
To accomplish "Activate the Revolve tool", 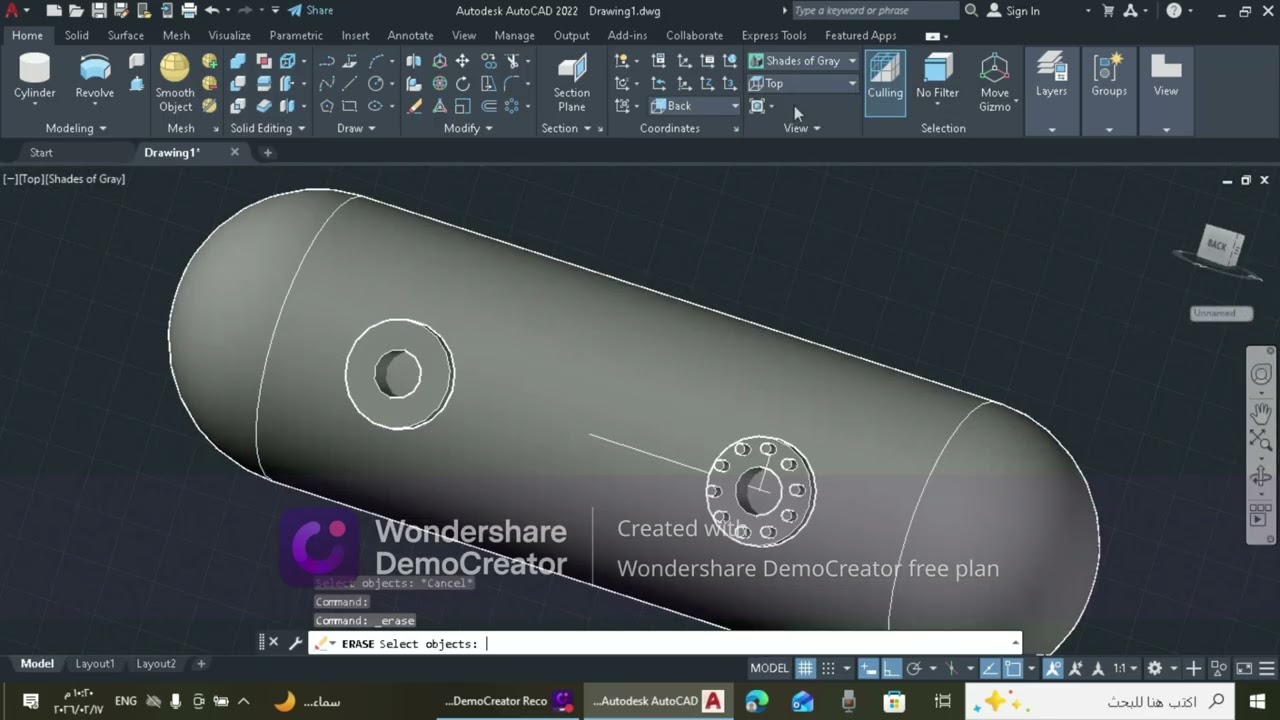I will point(95,78).
